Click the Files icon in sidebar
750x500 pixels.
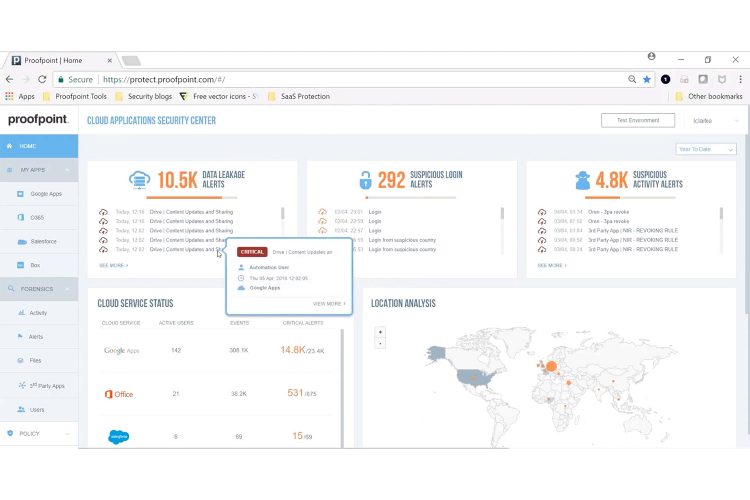point(20,361)
